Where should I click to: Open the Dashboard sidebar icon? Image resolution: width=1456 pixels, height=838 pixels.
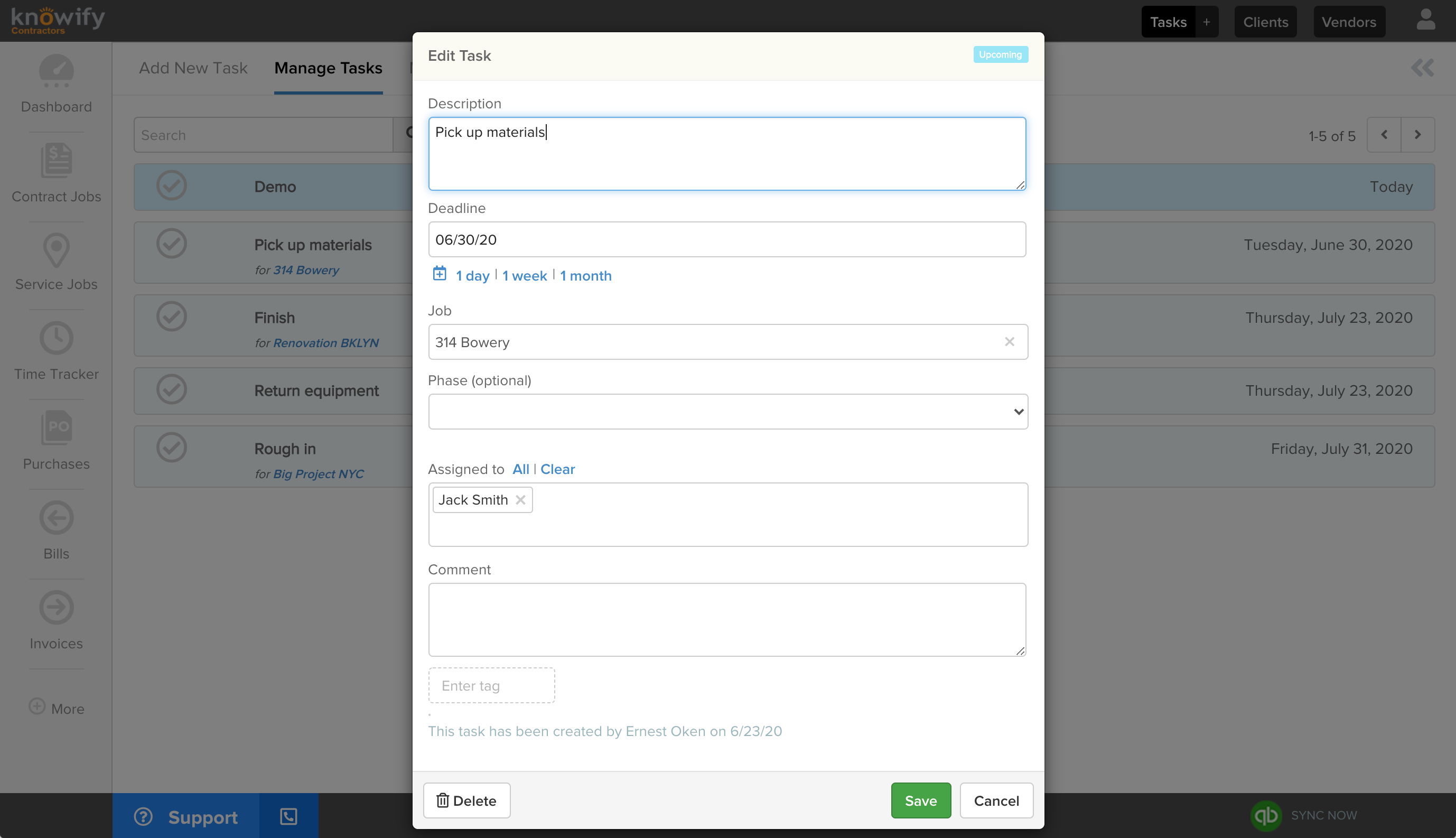coord(57,71)
